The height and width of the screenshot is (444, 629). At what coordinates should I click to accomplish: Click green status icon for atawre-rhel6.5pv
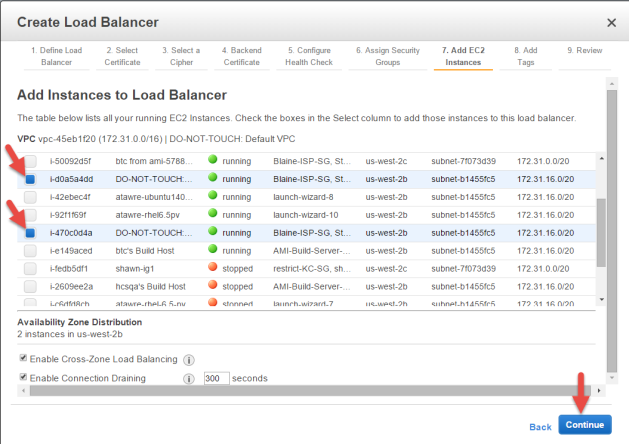pyautogui.click(x=213, y=213)
